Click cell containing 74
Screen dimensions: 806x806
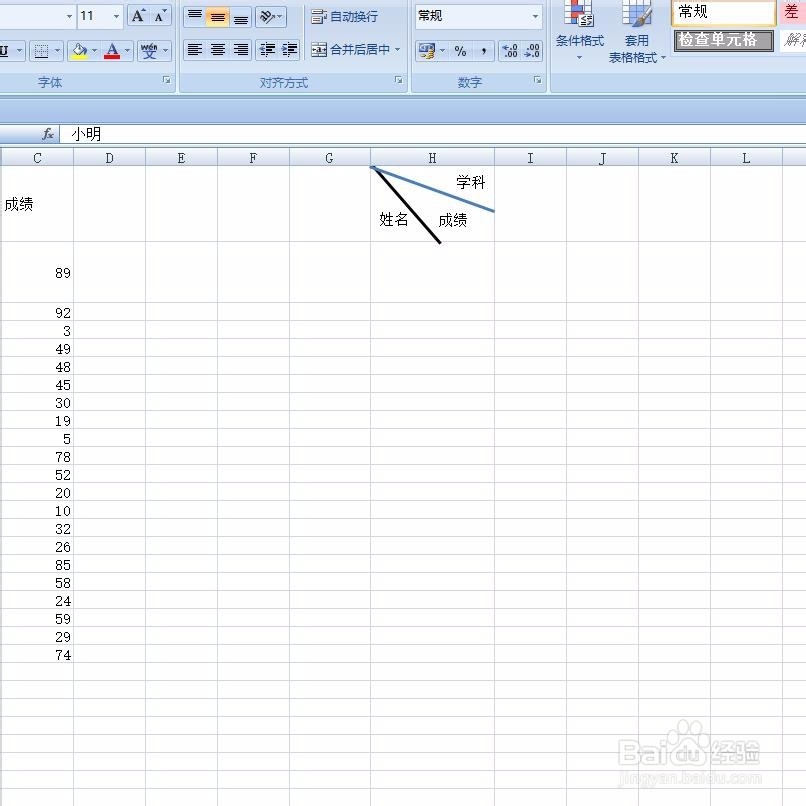coord(37,654)
